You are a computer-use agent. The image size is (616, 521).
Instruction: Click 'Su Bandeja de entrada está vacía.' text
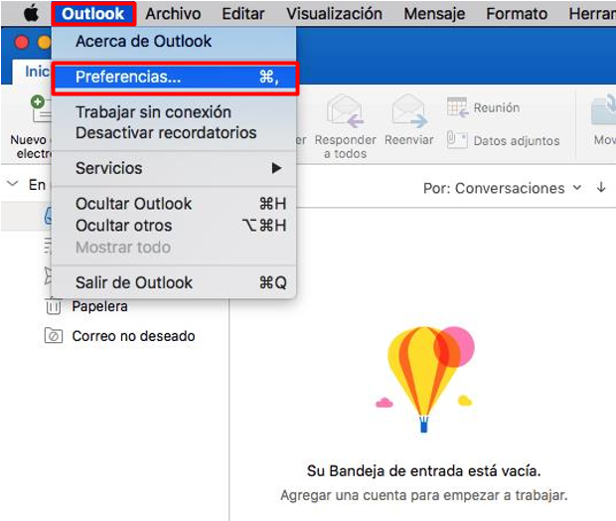(x=424, y=470)
